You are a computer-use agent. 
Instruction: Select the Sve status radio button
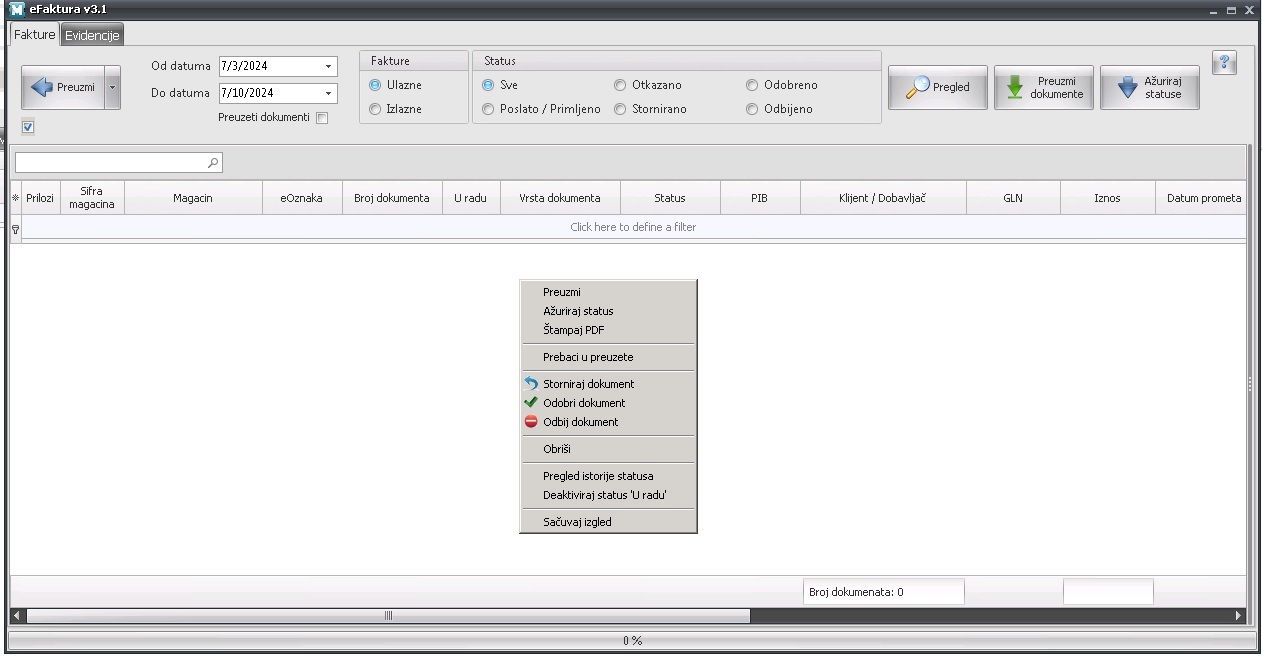(488, 85)
